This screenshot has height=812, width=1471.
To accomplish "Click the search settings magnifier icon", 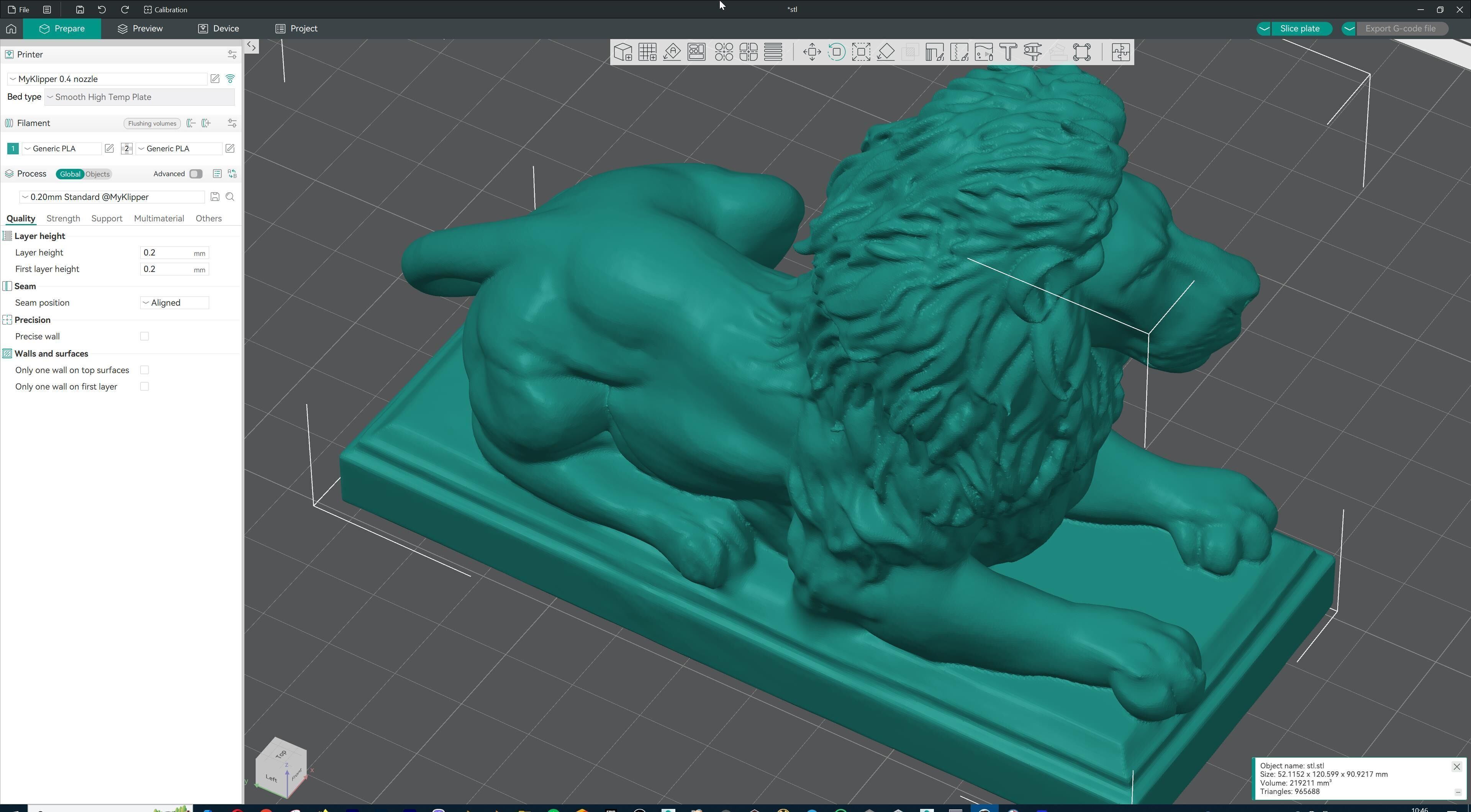I will click(x=230, y=197).
